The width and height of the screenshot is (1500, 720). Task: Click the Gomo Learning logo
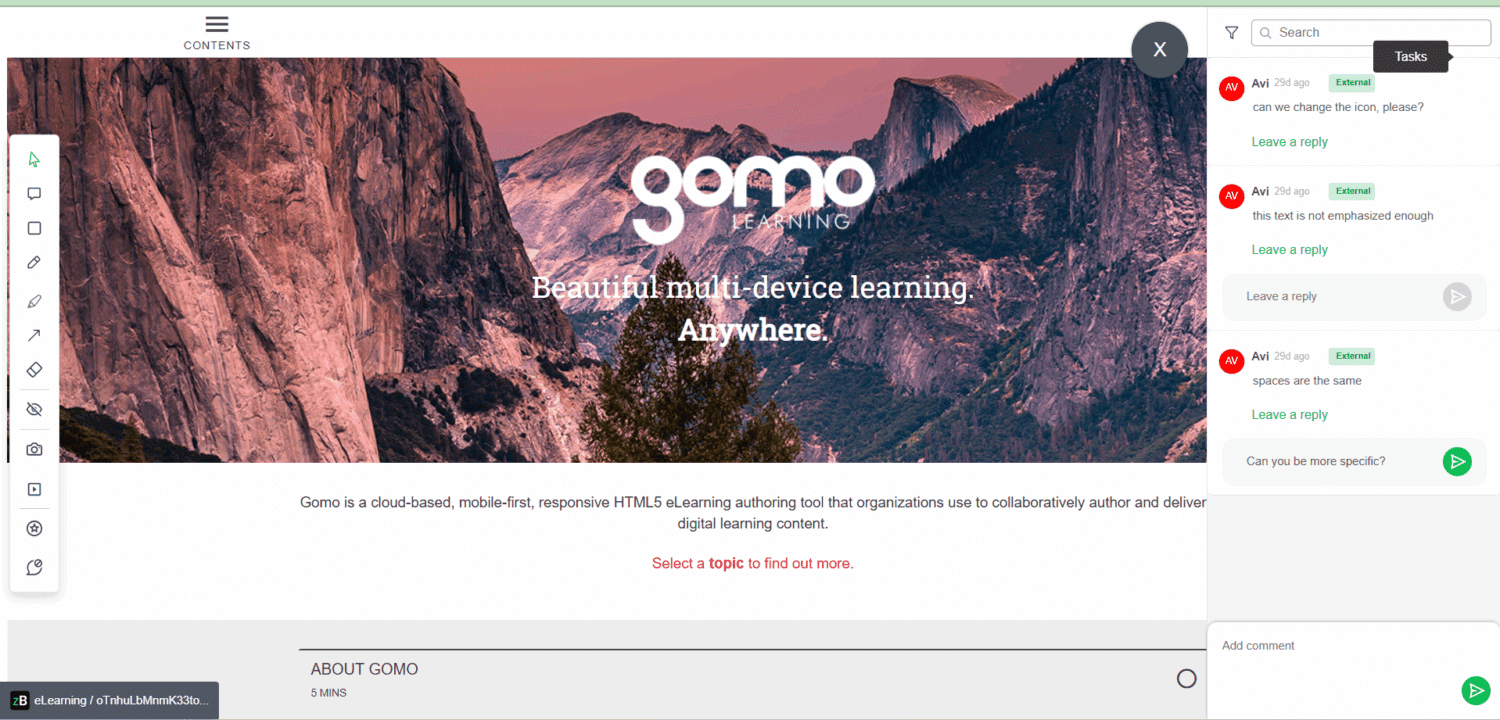752,199
